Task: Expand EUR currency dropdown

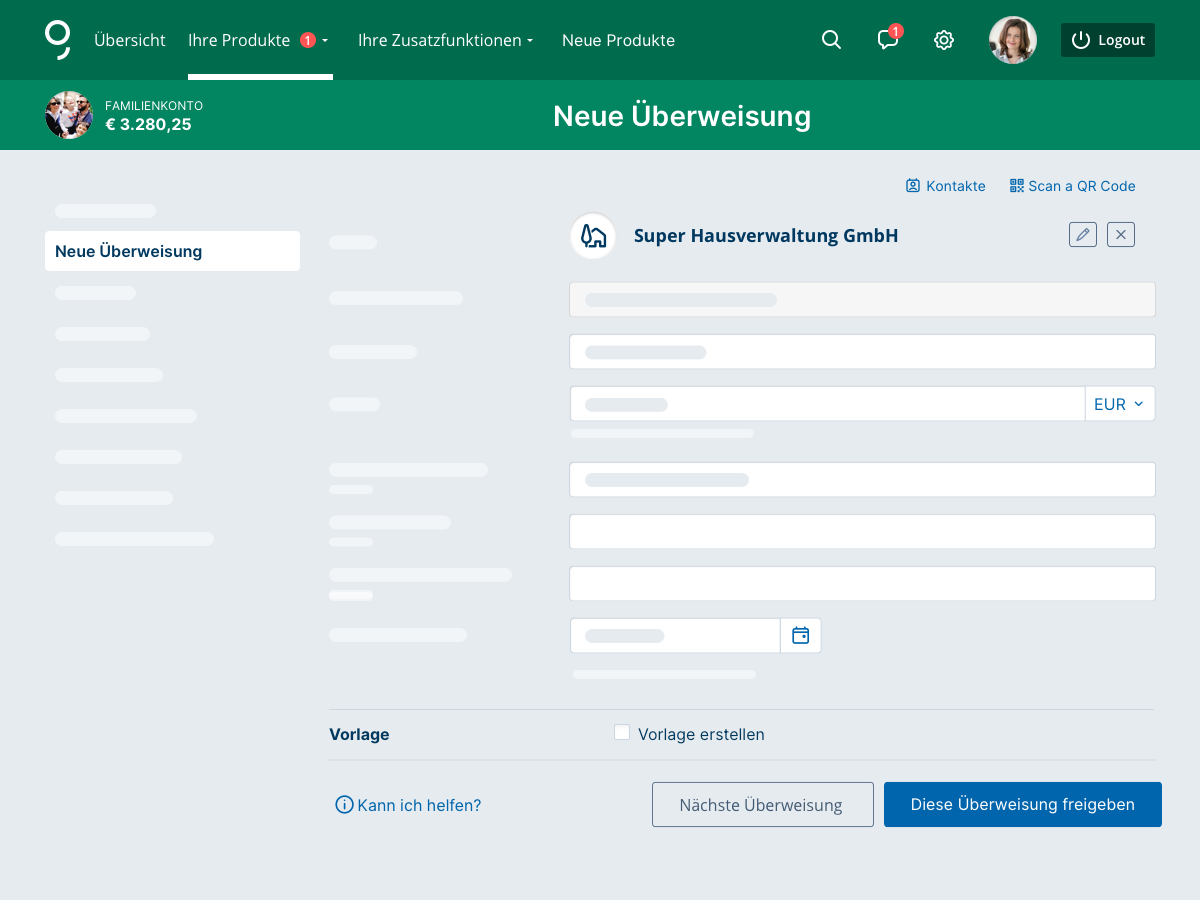Action: pyautogui.click(x=1119, y=404)
